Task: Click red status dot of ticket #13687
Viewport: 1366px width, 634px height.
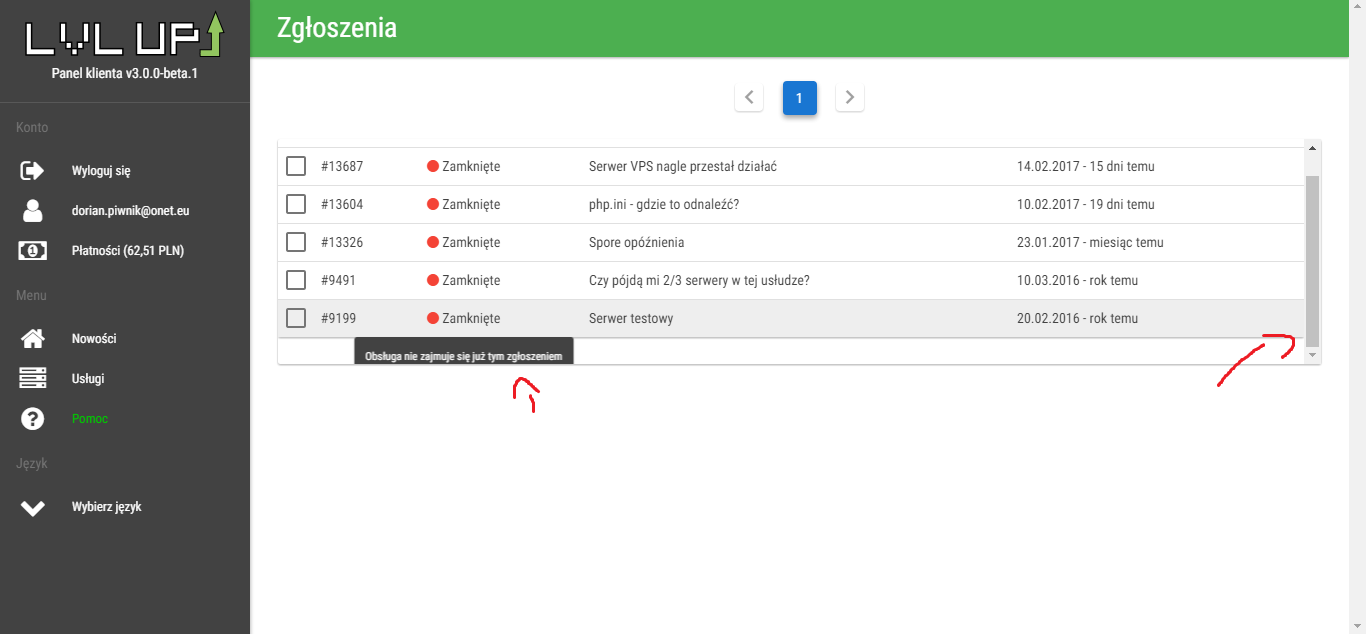Action: pos(433,167)
